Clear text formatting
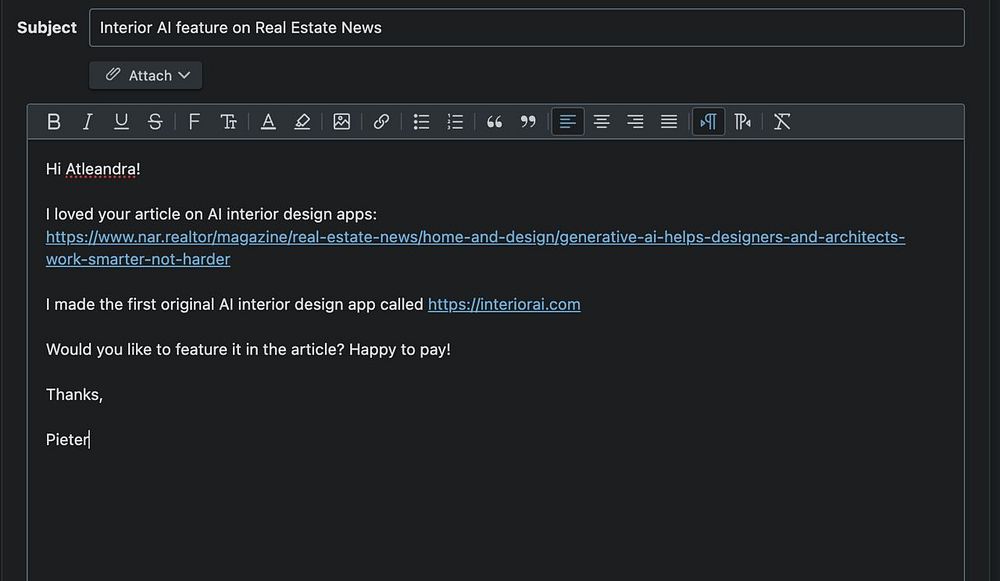The image size is (1000, 581). coord(782,122)
